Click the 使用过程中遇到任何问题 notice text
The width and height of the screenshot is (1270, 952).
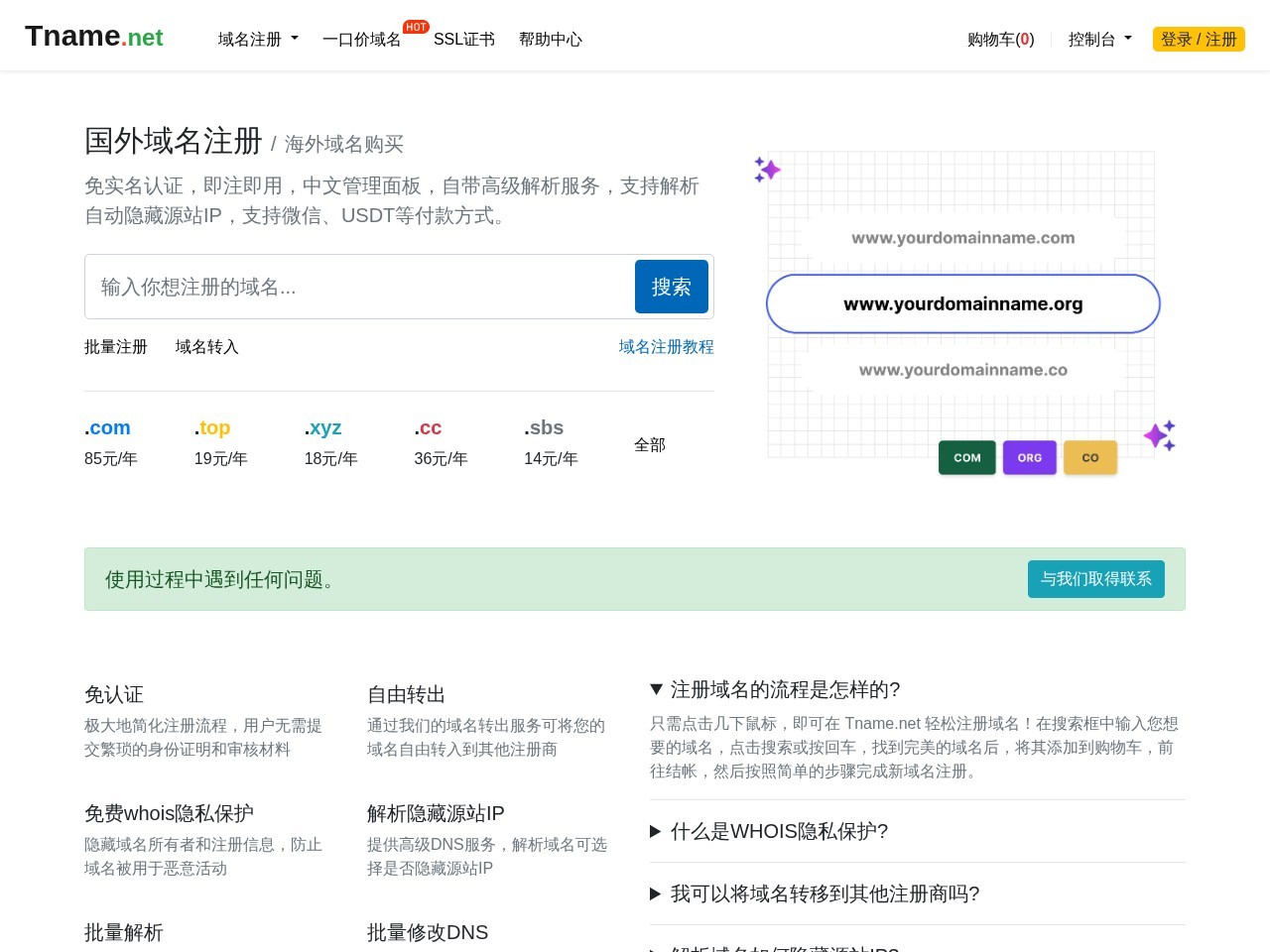(x=224, y=579)
